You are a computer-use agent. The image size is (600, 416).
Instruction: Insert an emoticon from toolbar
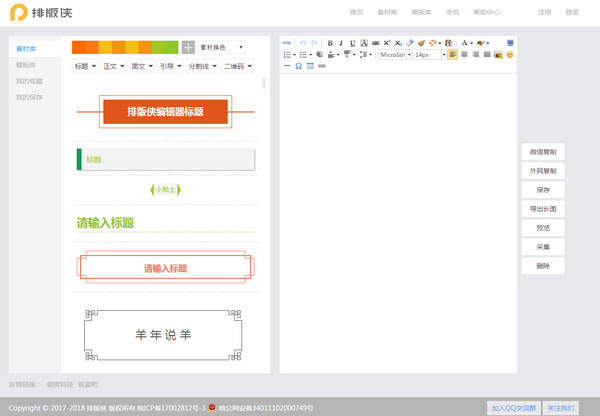511,55
